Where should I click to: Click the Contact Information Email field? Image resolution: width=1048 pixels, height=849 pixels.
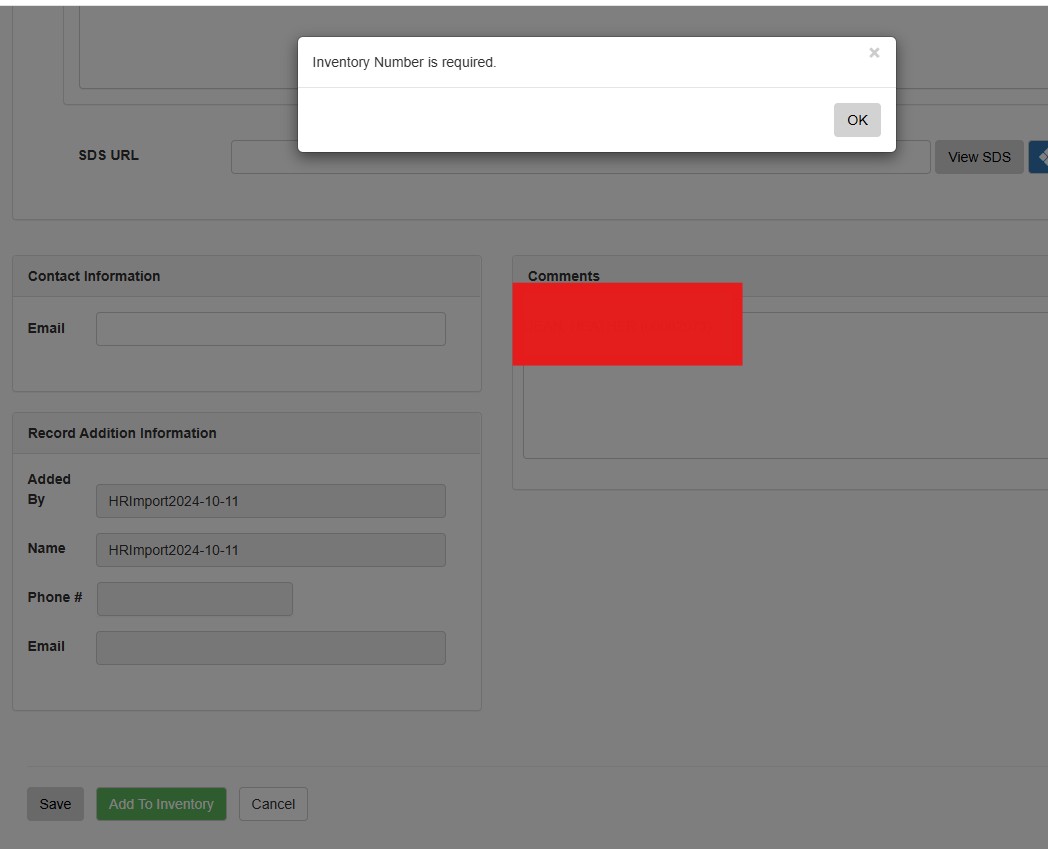(x=271, y=329)
